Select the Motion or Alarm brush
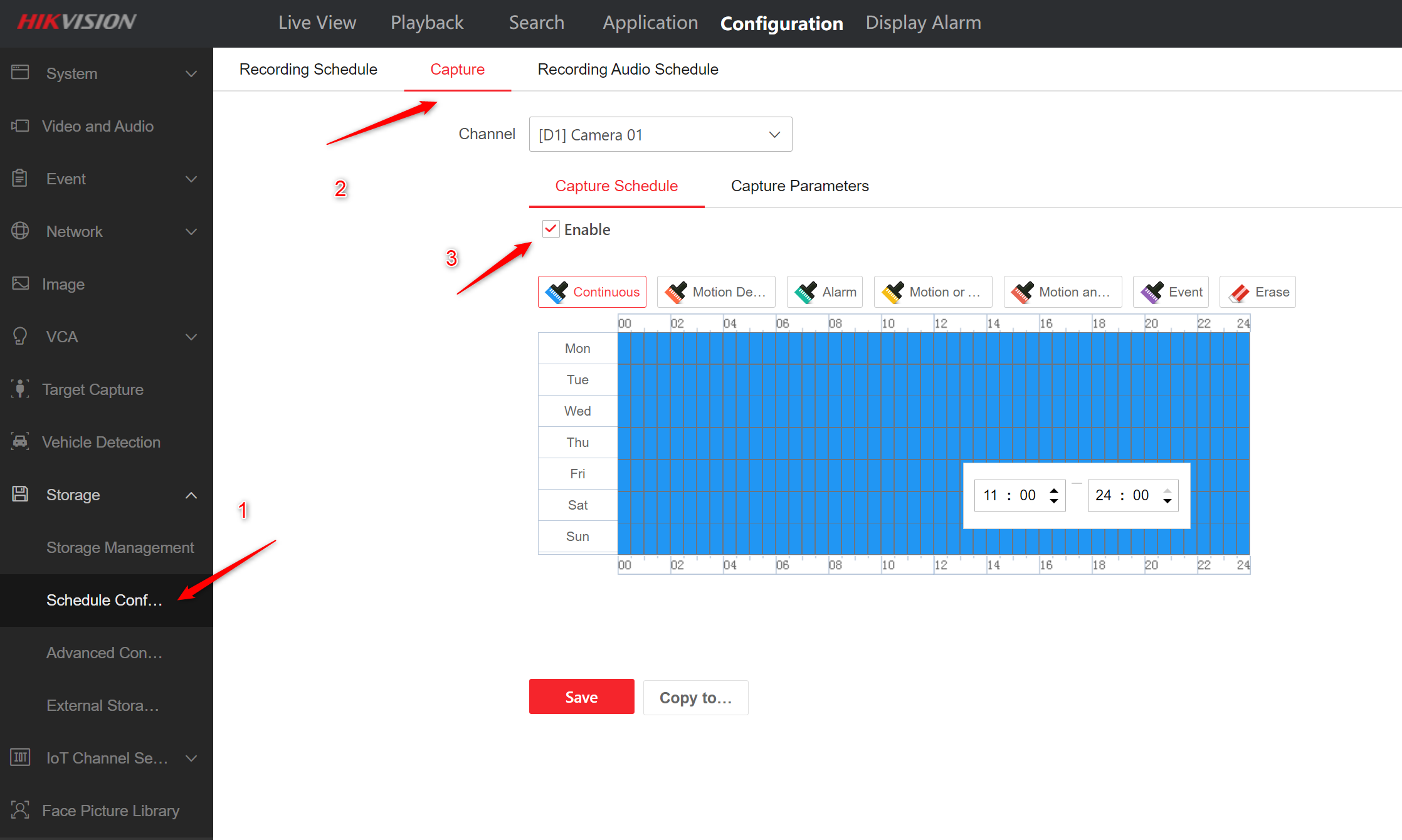The height and width of the screenshot is (840, 1402). (x=933, y=292)
